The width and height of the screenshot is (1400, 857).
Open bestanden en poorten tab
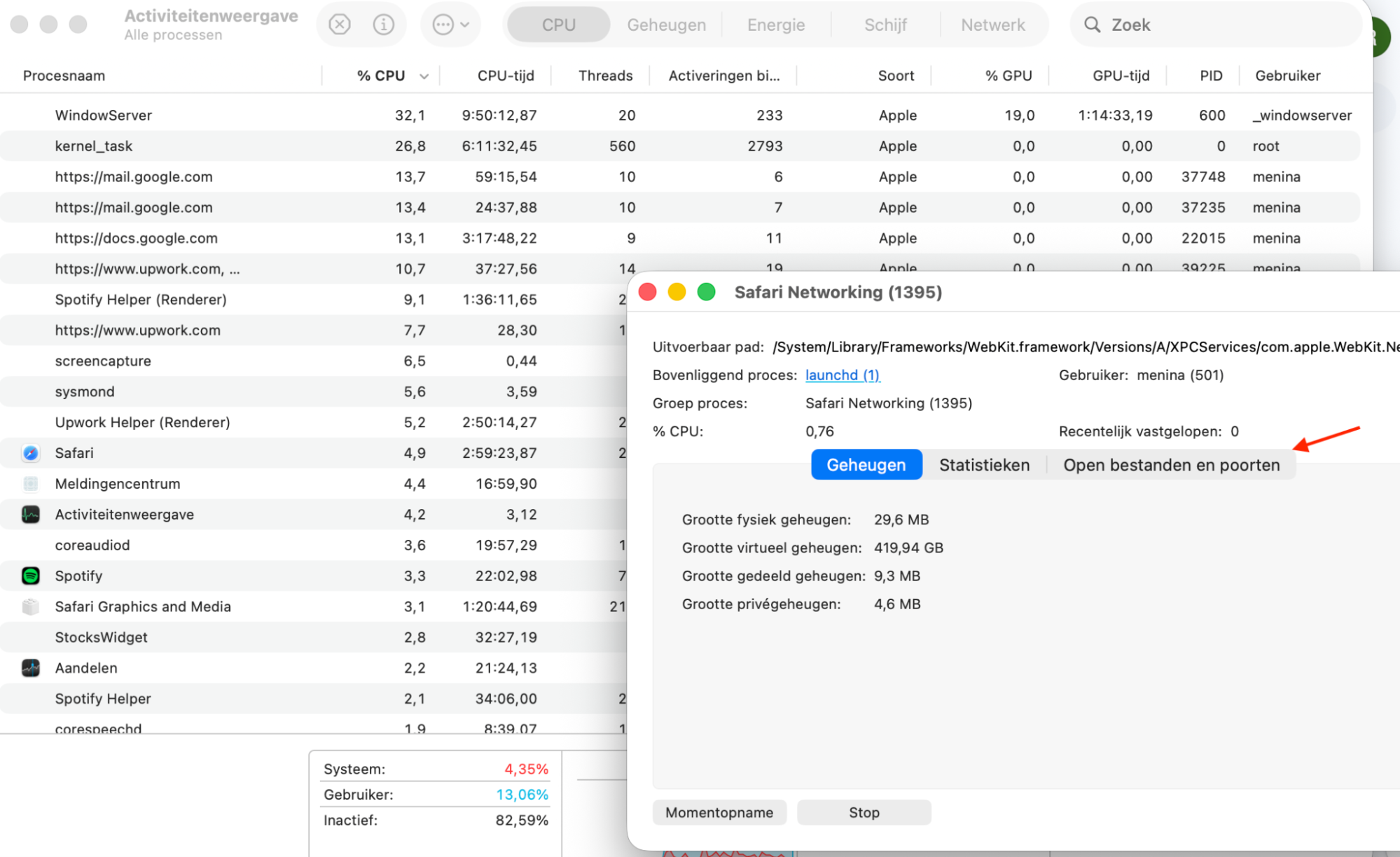pos(1172,464)
